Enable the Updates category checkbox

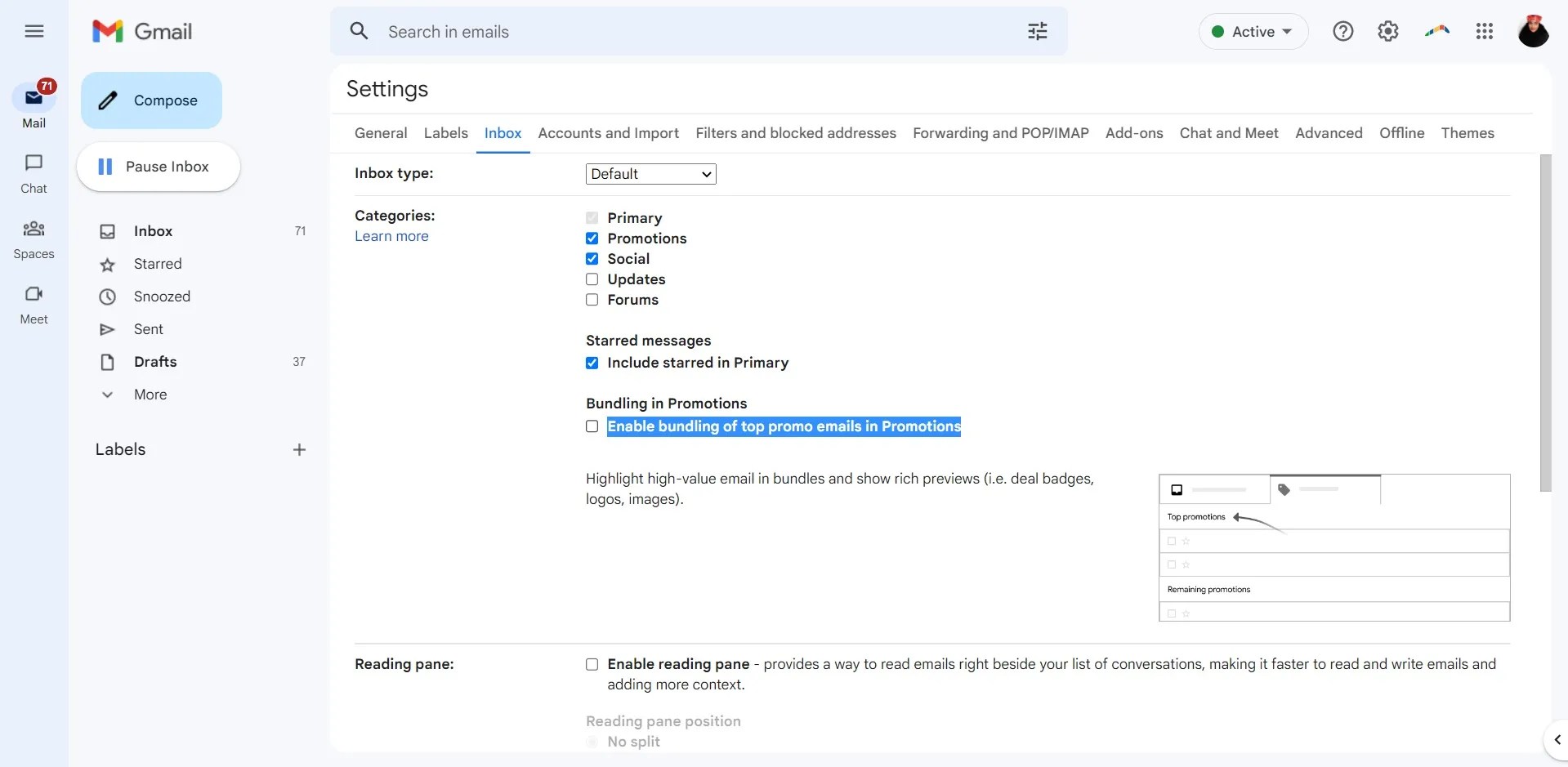point(592,279)
